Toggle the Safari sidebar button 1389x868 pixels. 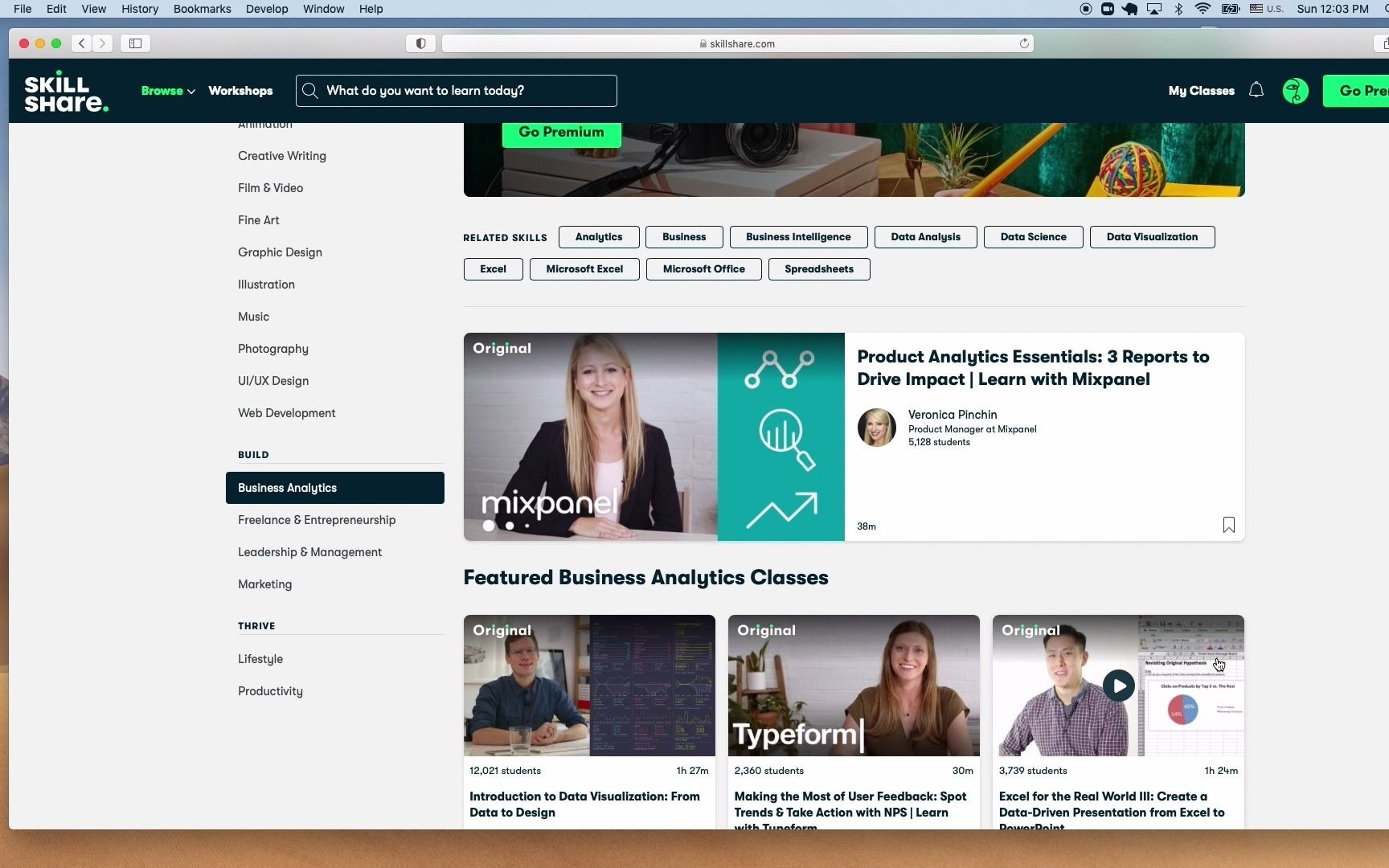tap(135, 43)
